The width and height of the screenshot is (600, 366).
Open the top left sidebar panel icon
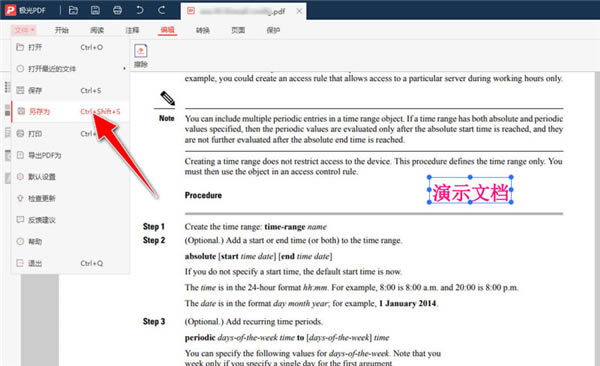tap(7, 87)
